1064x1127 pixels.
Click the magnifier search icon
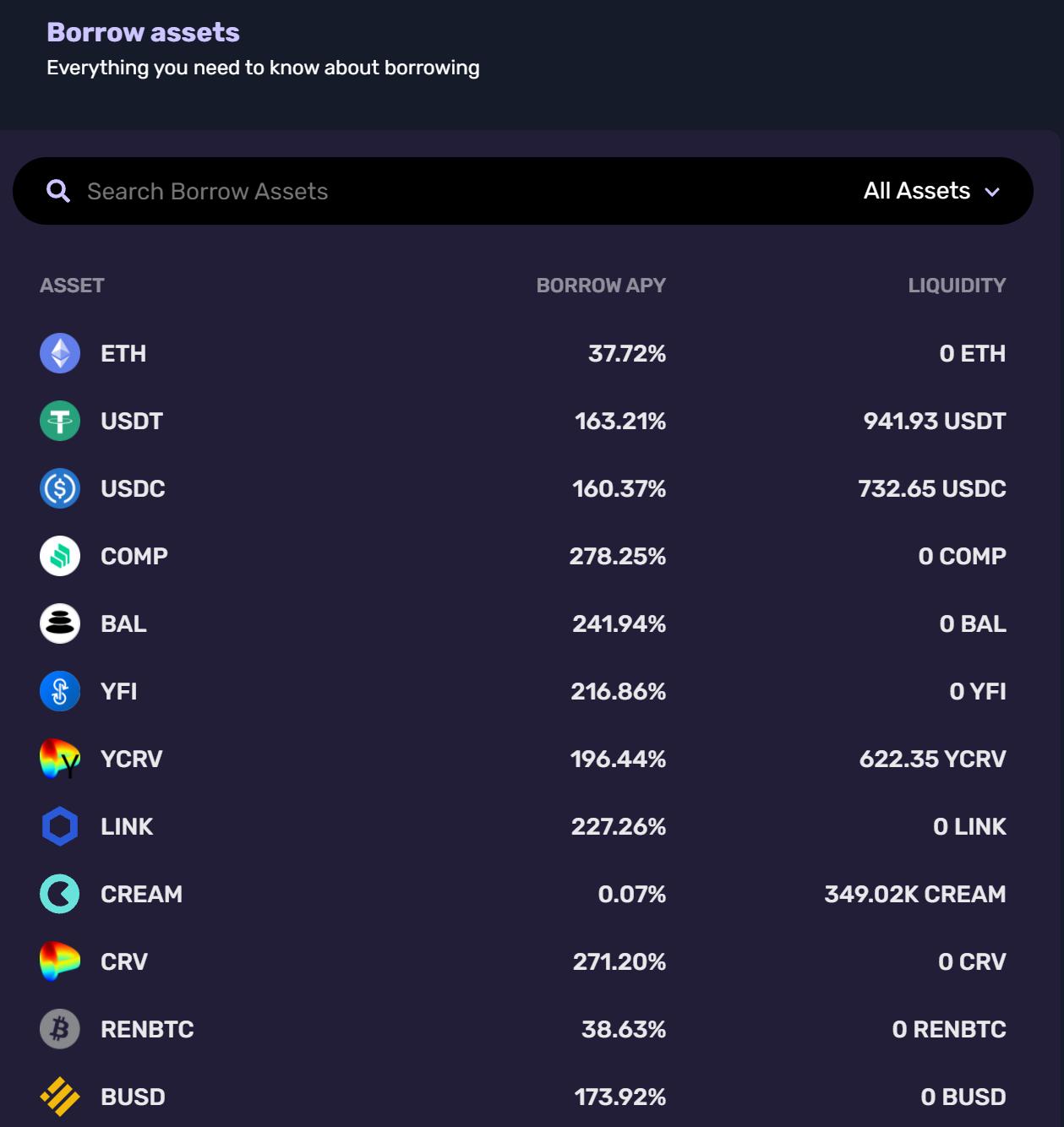(58, 191)
